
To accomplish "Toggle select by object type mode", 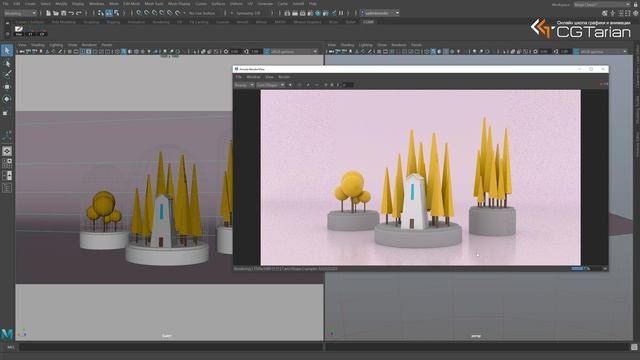I will coord(109,13).
